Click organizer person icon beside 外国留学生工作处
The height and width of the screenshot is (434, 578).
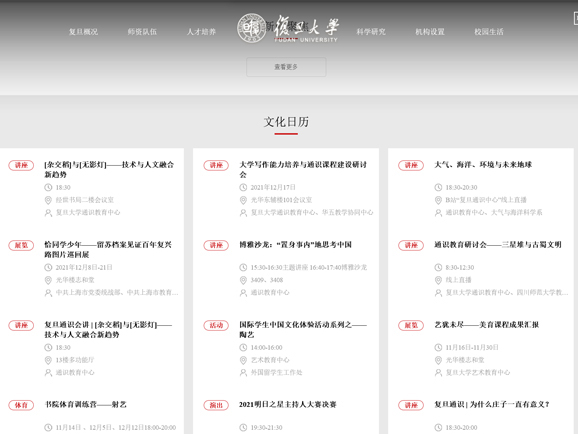[243, 373]
